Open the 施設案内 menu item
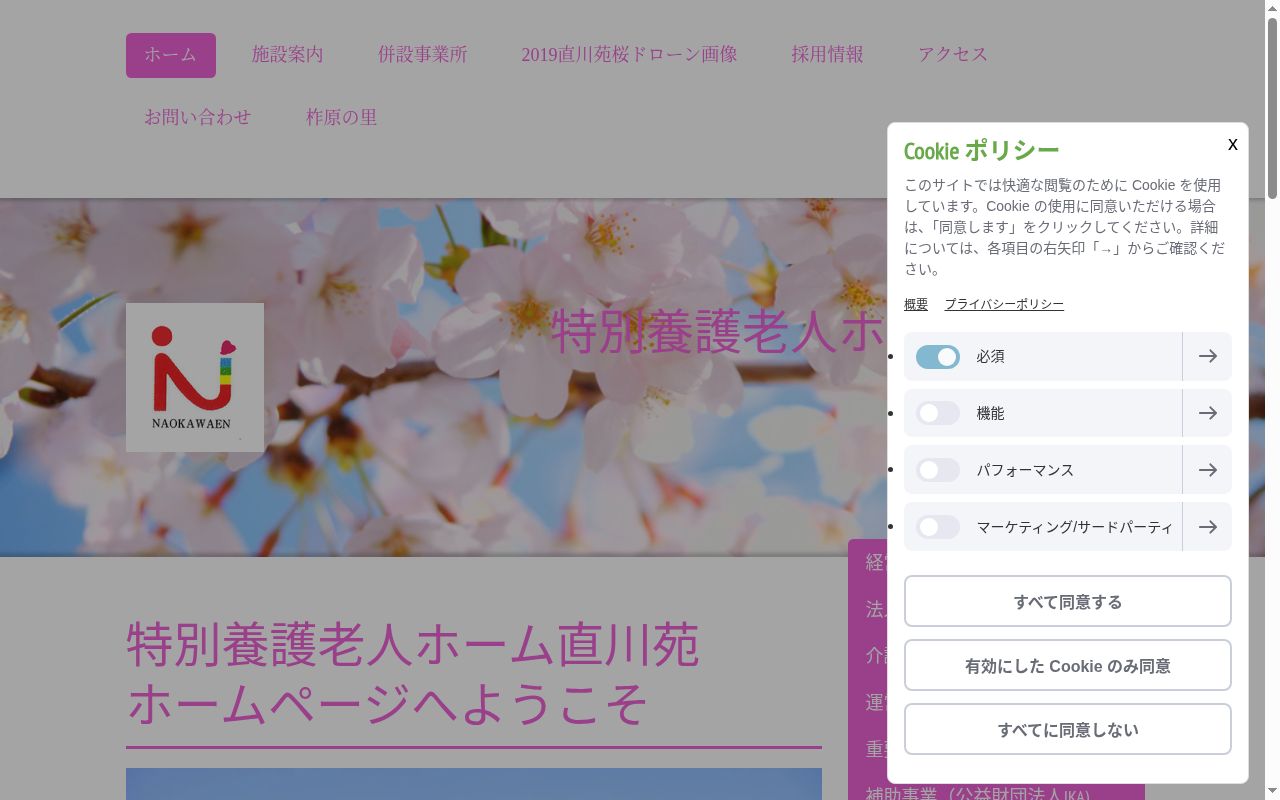Screen dimensions: 1280x800 point(288,55)
